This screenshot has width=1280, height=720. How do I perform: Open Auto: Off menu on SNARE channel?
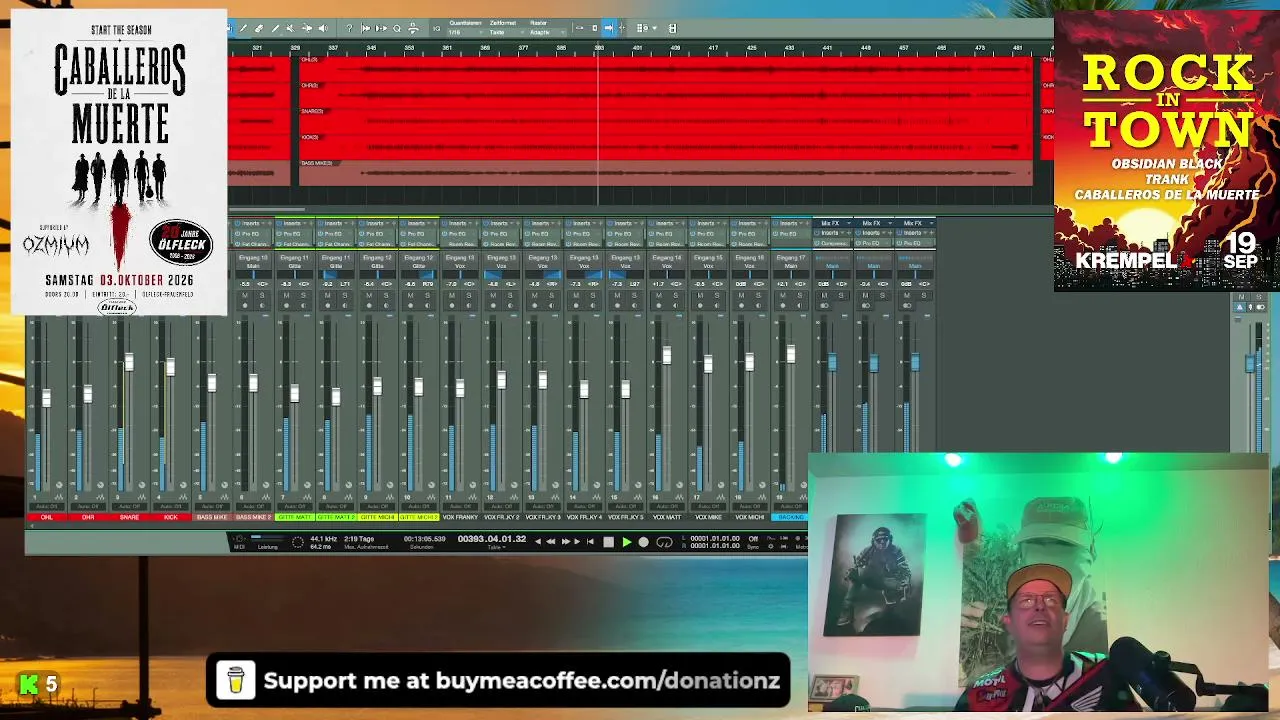point(129,508)
